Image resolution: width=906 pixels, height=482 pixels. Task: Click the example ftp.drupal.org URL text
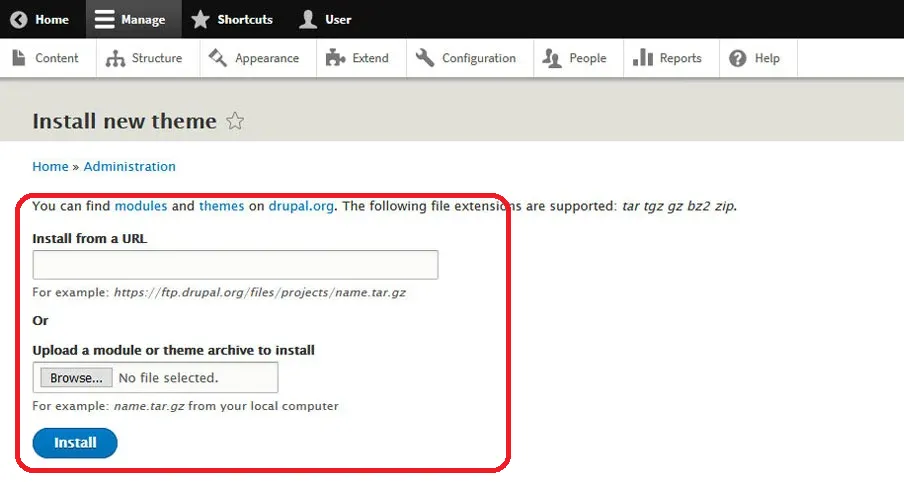(x=259, y=292)
